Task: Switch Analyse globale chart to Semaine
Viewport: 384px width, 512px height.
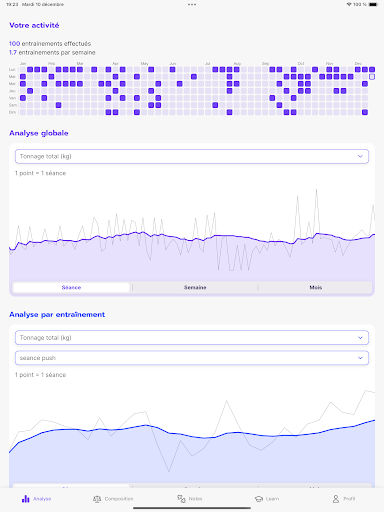Action: (x=195, y=287)
